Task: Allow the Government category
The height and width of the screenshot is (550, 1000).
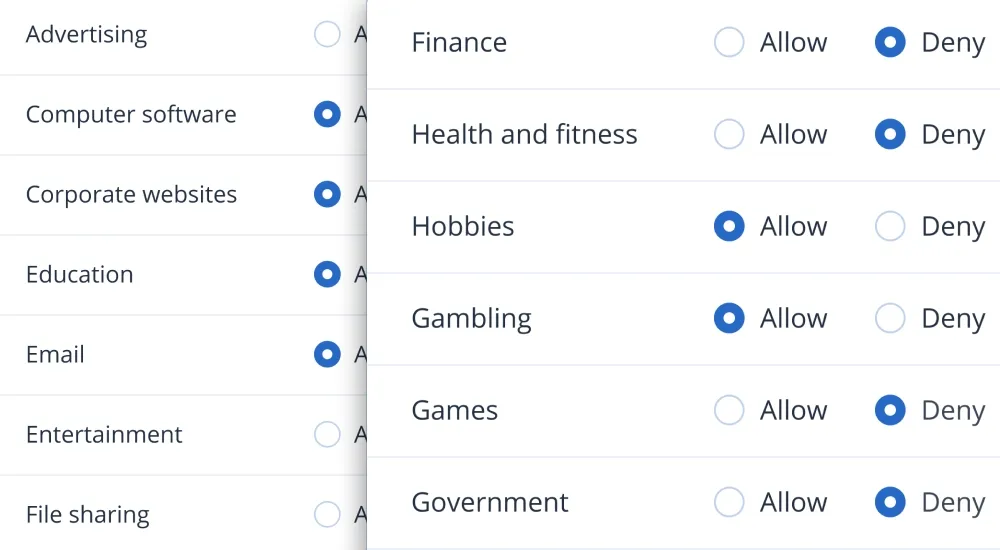Action: (729, 502)
